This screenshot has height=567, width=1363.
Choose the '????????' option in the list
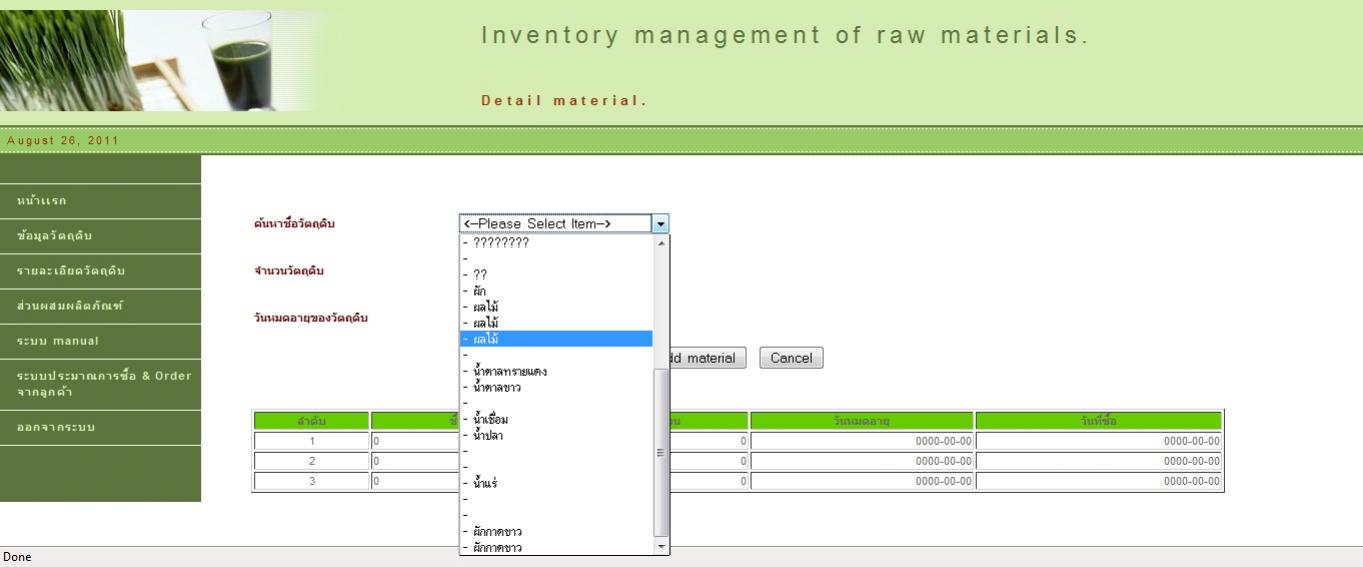coord(556,242)
